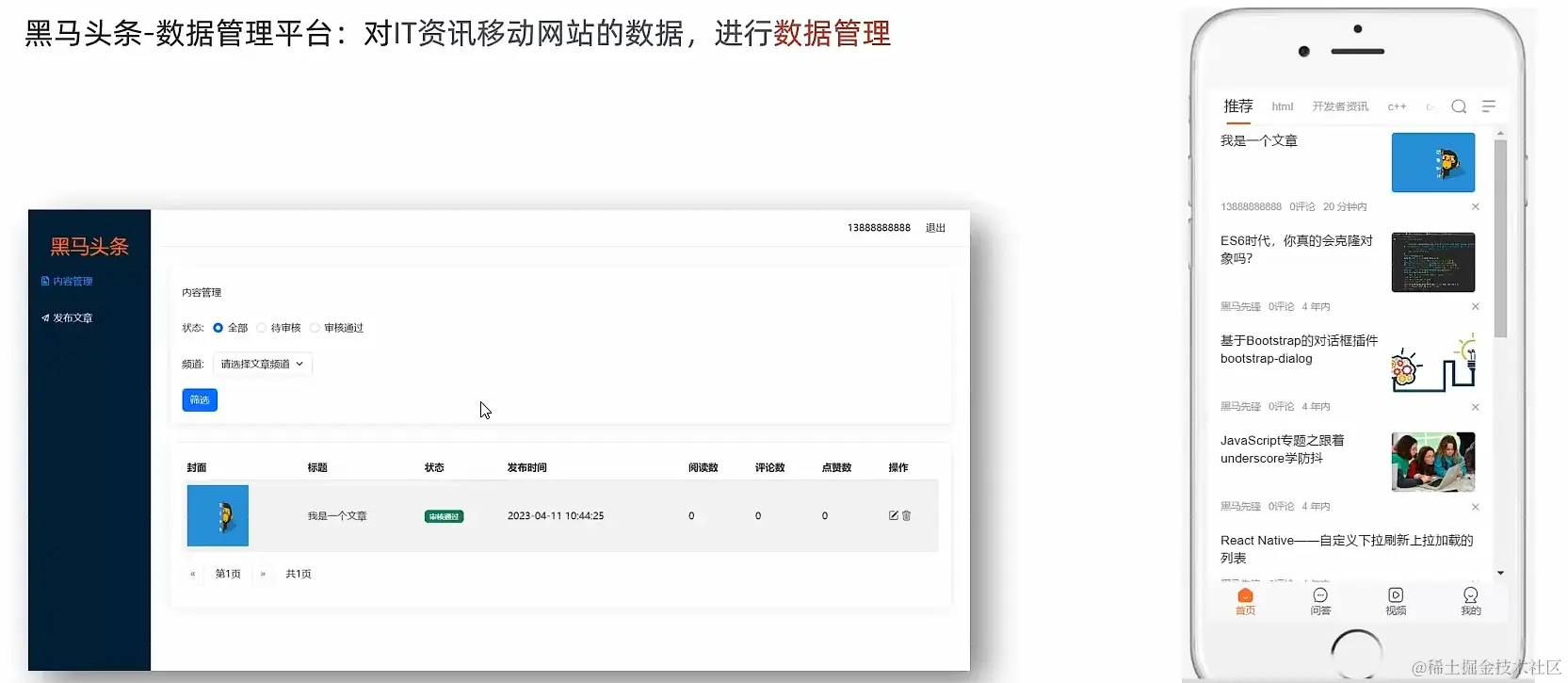Viewport: 1568px width, 683px height.
Task: Click the 状态 column header in the table
Action: pos(434,468)
